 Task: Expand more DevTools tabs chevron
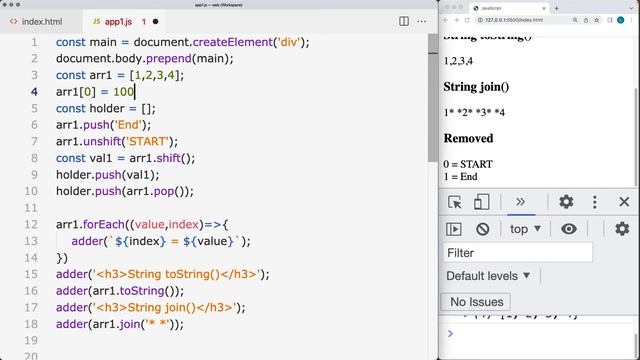[520, 202]
